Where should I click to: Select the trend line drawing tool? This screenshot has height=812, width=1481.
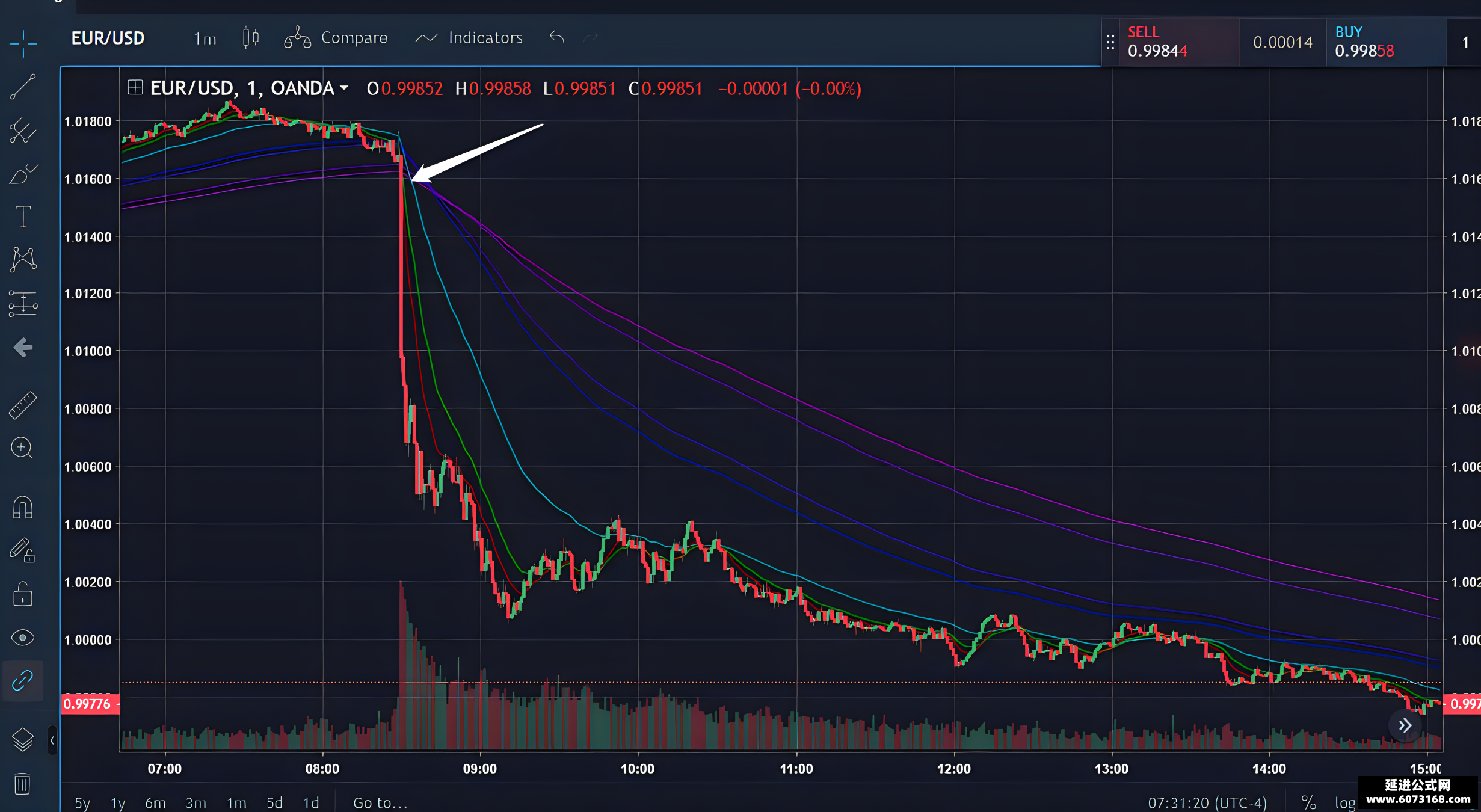coord(23,87)
